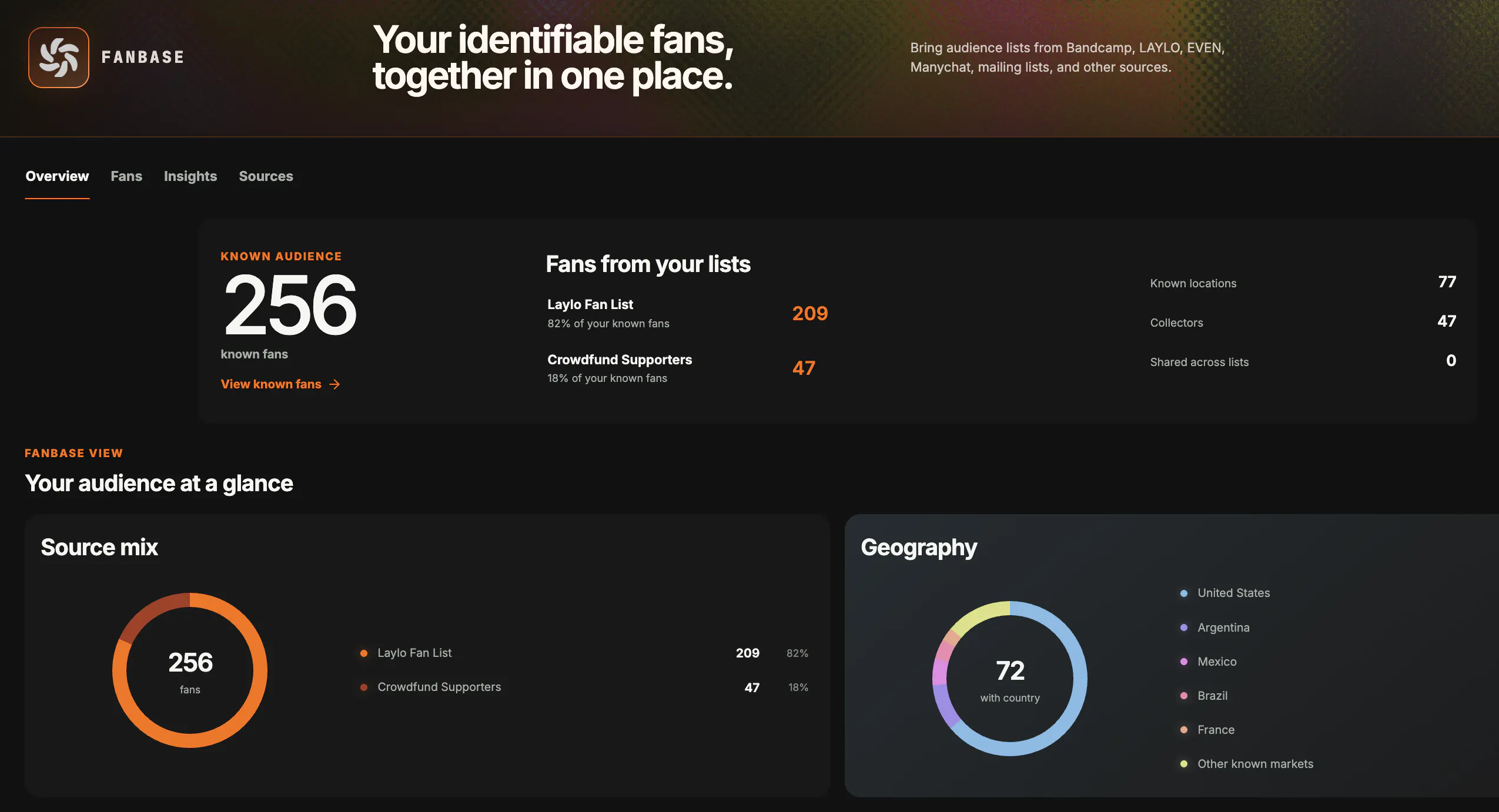Screen dimensions: 1499x812
Task: Click the Fanbase pinwheel logo icon
Action: pos(59,58)
